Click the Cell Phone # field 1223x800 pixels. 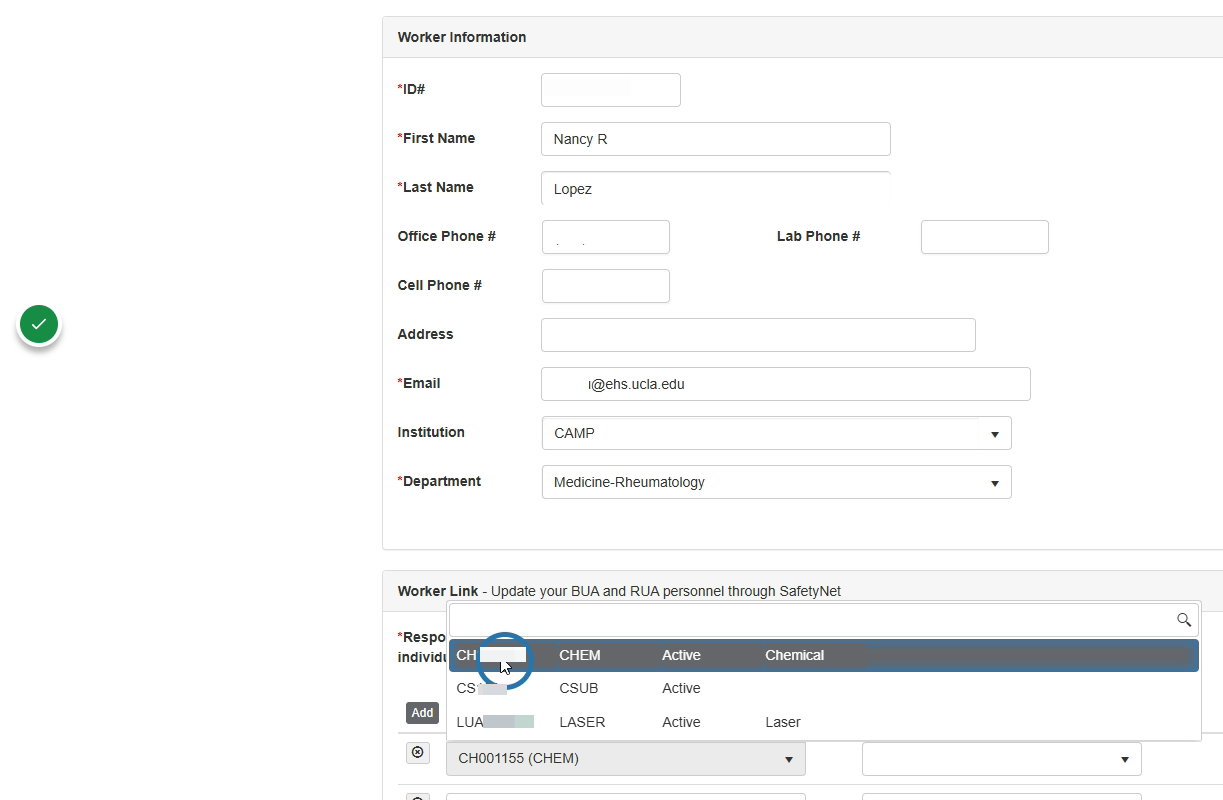click(x=606, y=286)
